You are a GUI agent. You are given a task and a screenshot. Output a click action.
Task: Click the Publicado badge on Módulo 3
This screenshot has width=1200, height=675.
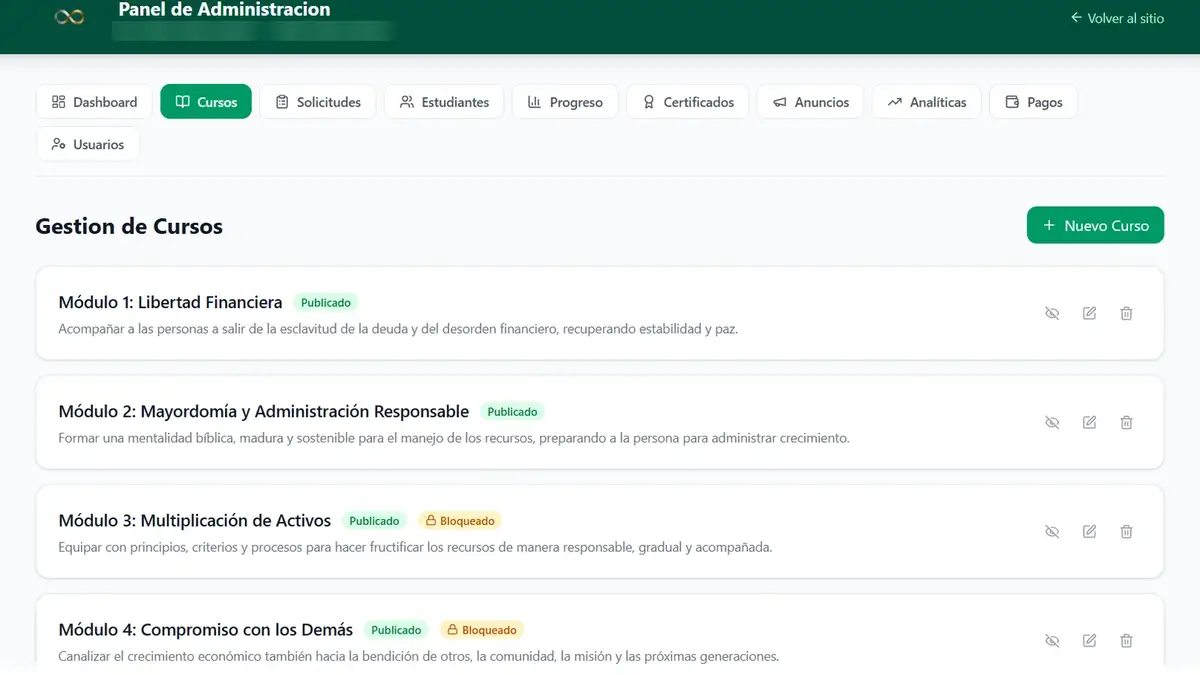tap(374, 521)
